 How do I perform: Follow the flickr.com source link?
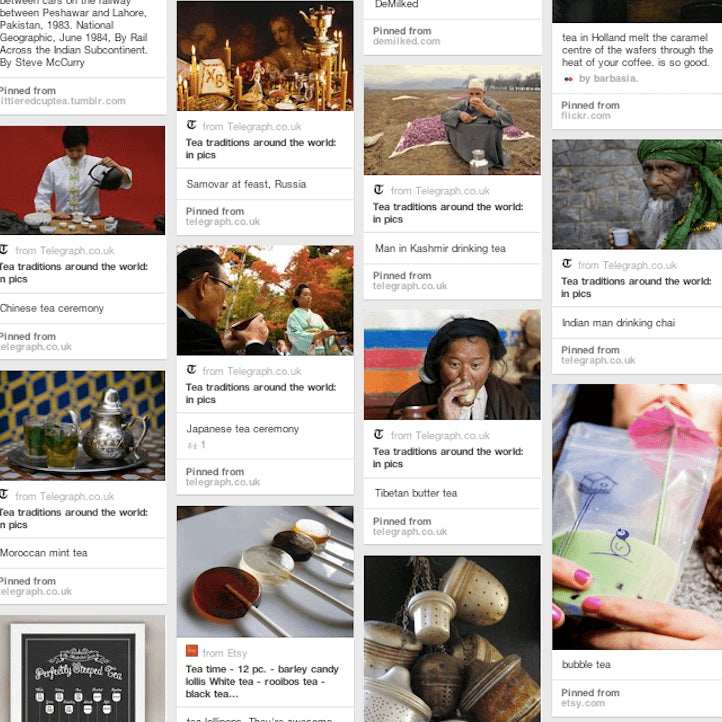pos(586,116)
